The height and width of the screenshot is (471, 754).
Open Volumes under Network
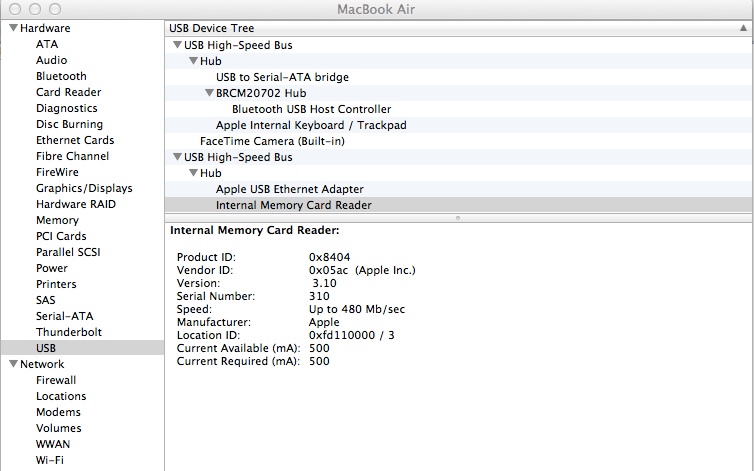58,428
